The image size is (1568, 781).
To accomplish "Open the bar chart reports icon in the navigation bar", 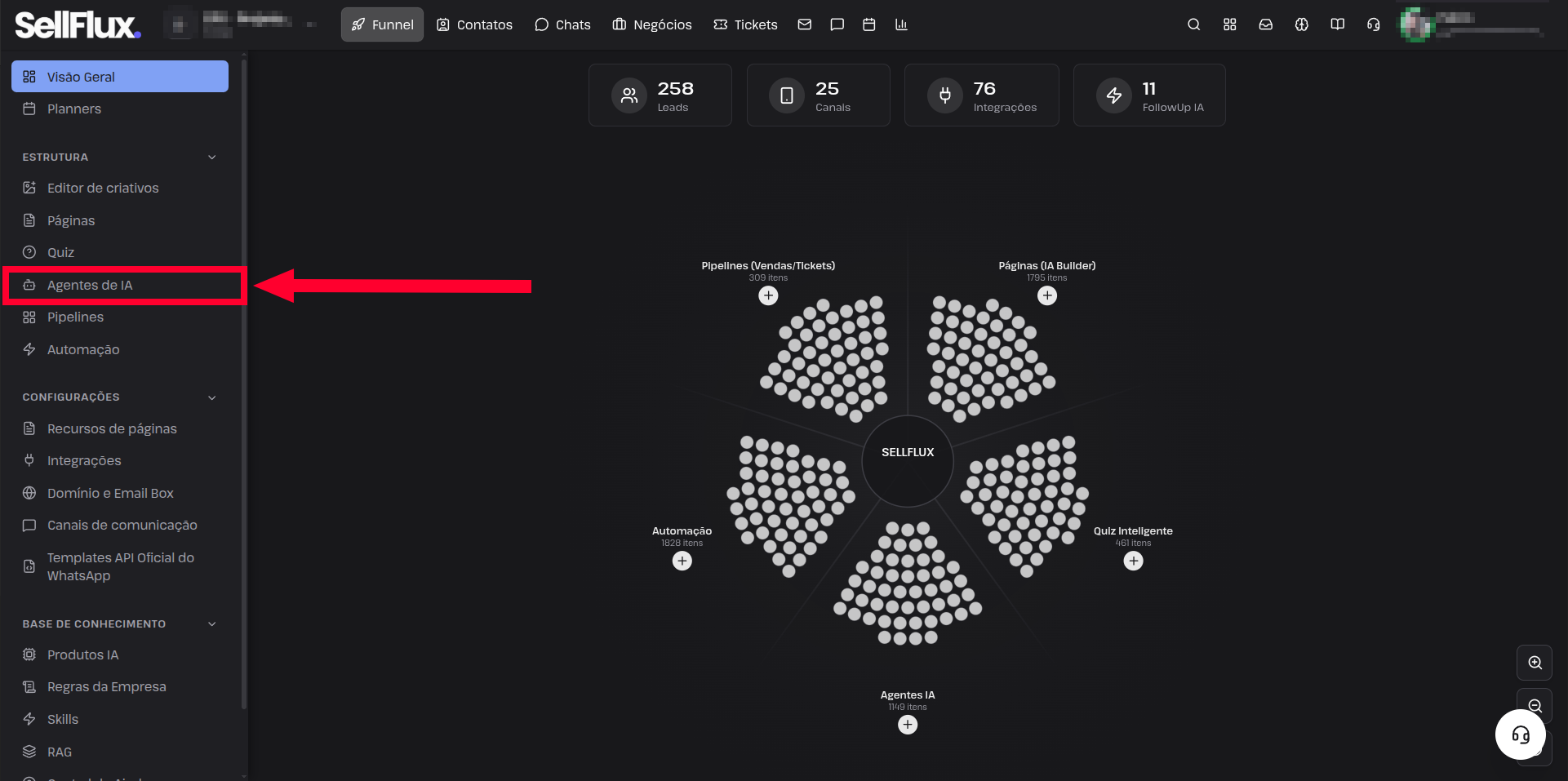I will [x=901, y=24].
